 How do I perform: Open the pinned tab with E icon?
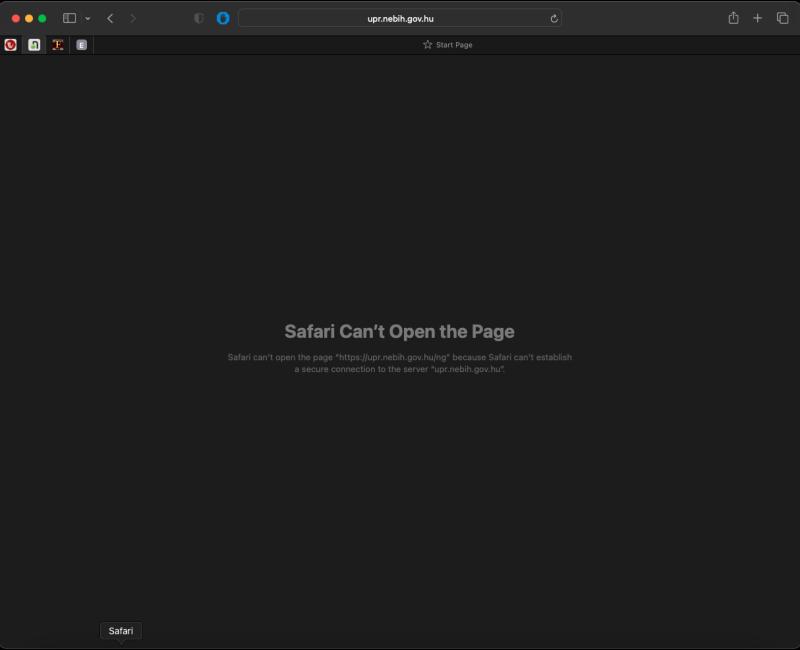click(82, 45)
